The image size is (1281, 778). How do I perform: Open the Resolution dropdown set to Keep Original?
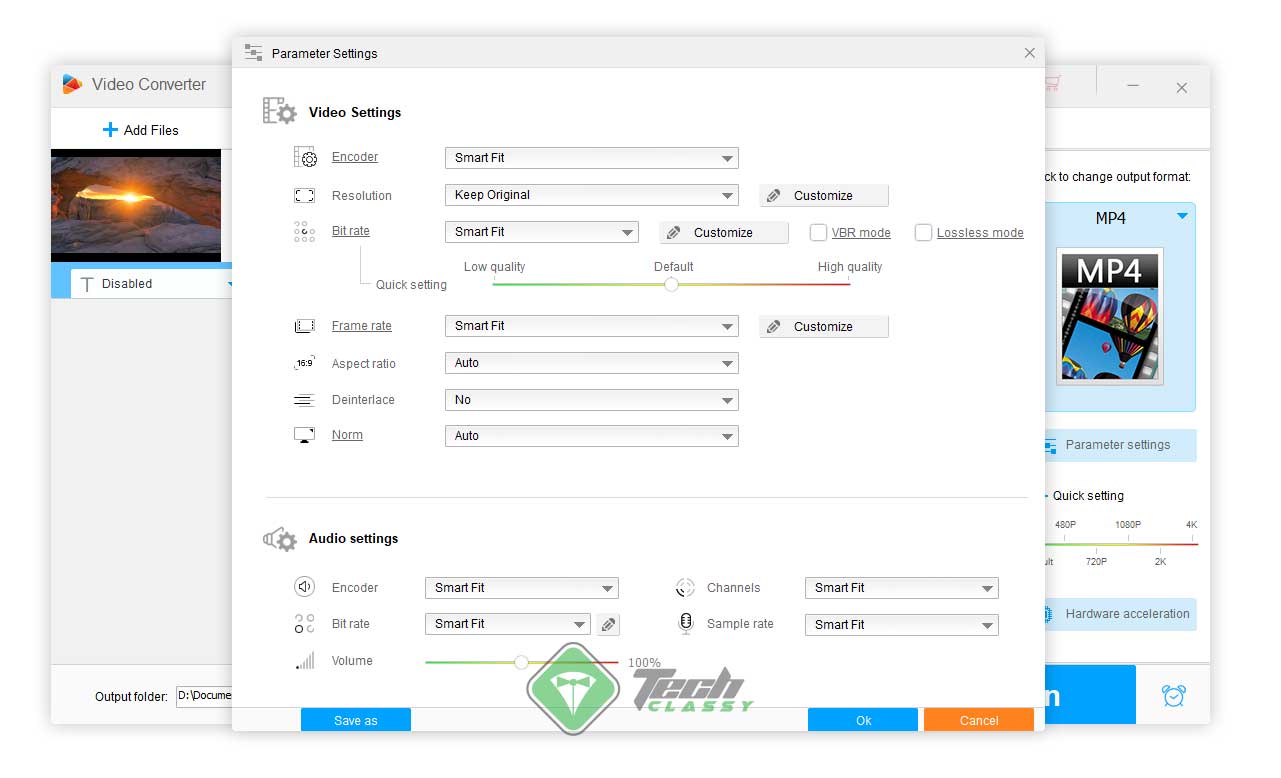(x=591, y=195)
